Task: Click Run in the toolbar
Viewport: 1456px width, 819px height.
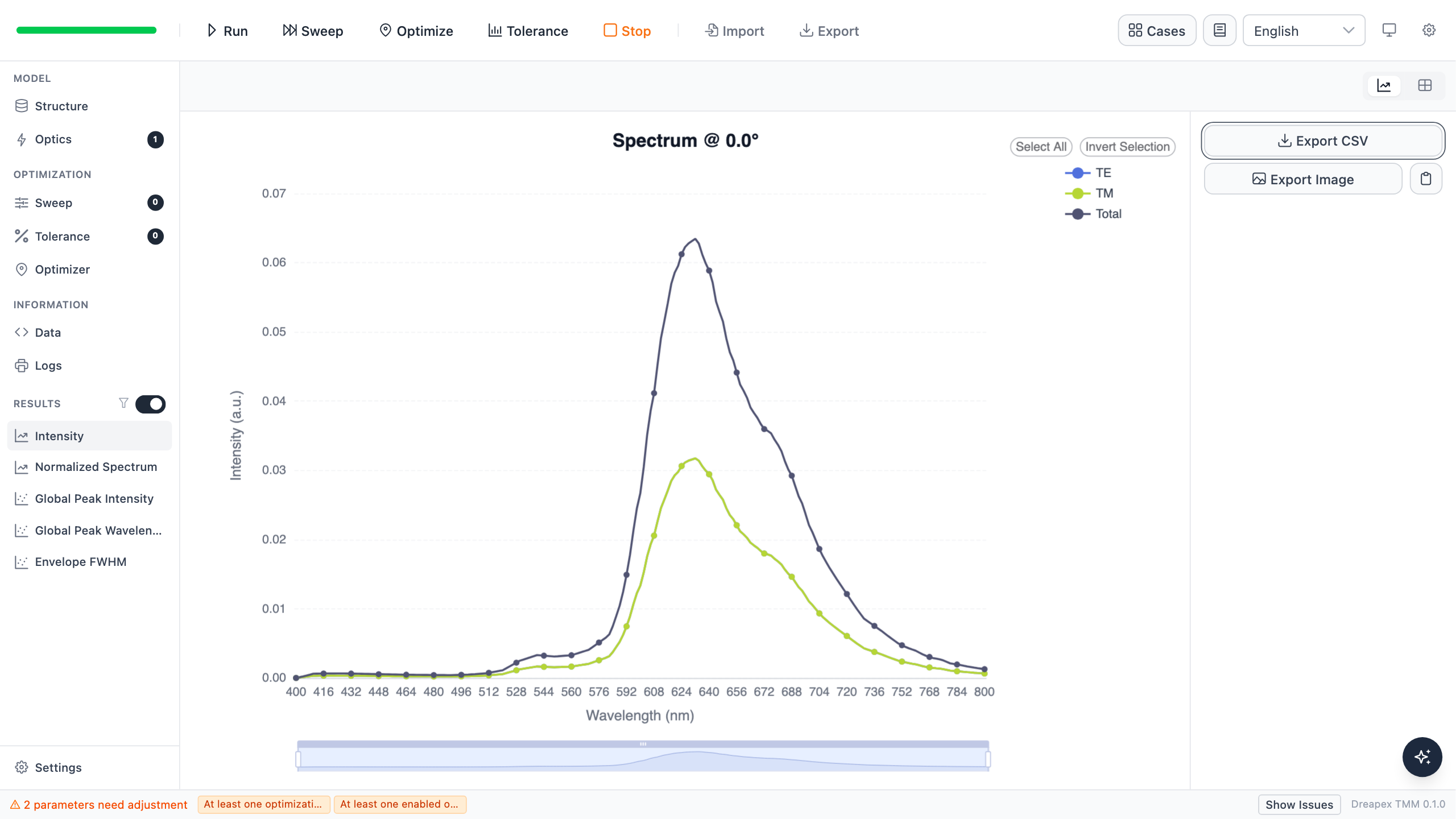Action: pos(227,31)
